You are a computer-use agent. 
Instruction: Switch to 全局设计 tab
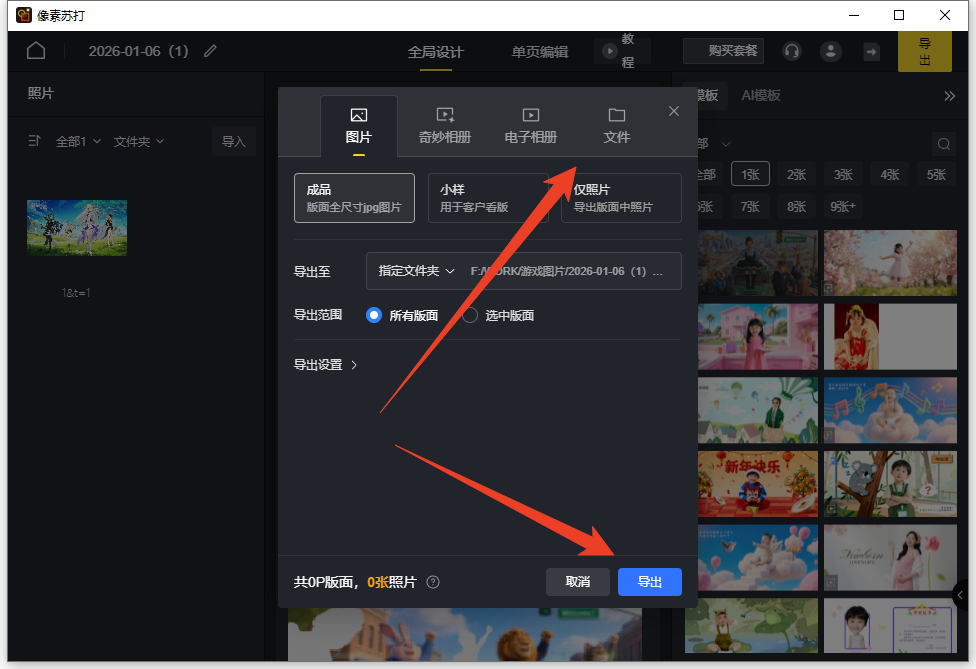435,52
